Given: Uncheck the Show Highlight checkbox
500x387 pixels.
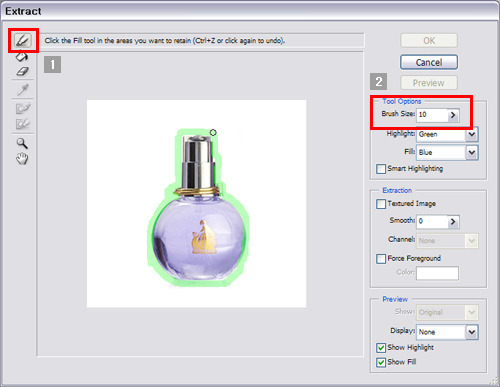Looking at the screenshot, I should pyautogui.click(x=381, y=348).
